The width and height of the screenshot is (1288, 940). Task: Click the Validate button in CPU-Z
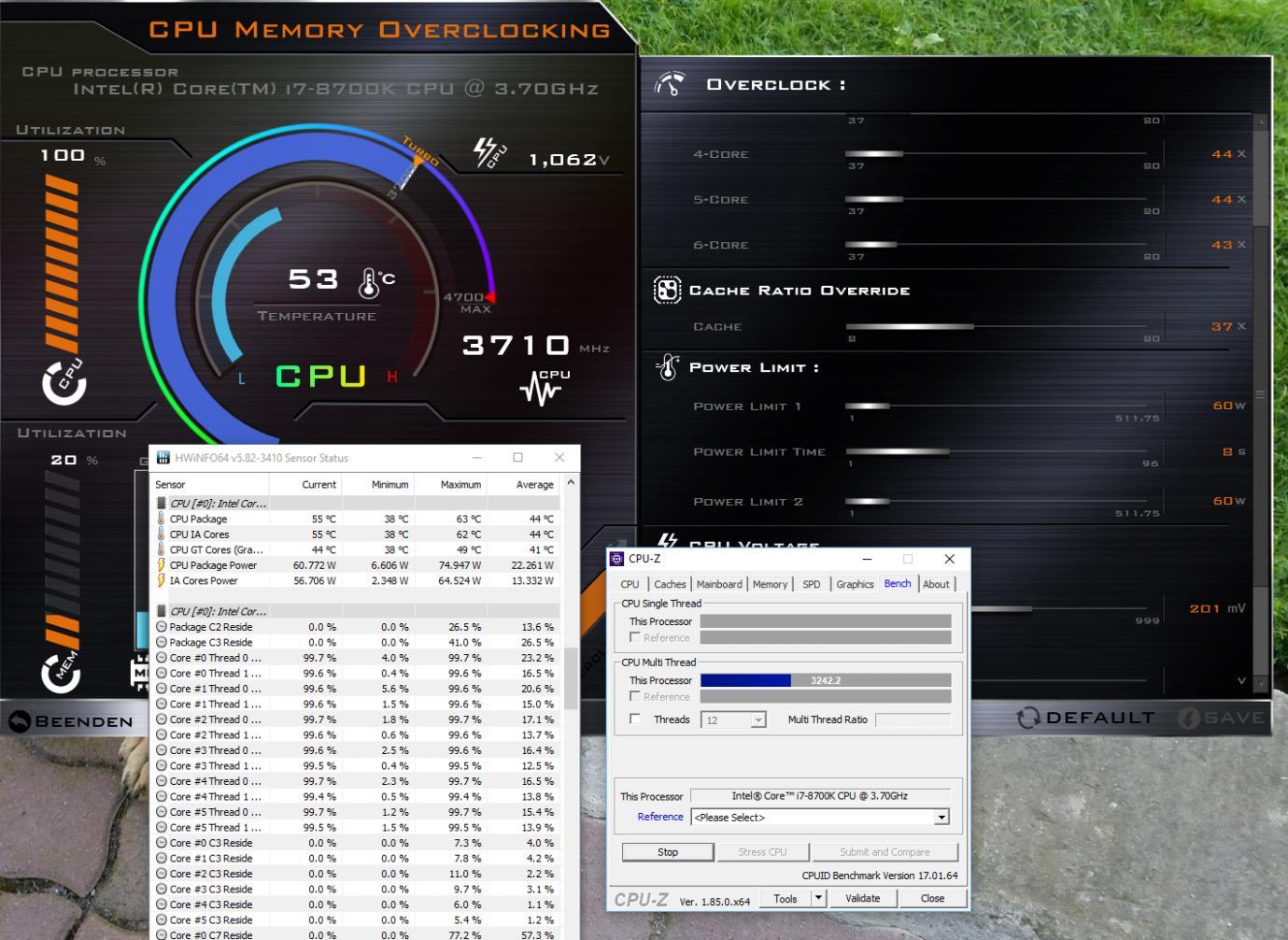point(863,898)
